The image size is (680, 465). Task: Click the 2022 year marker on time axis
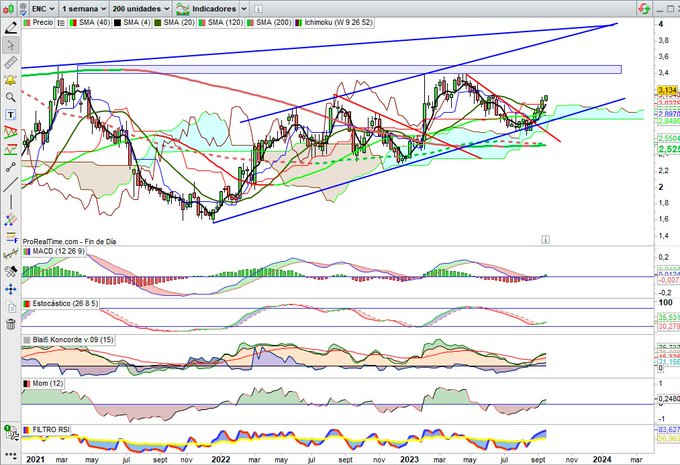pos(220,459)
